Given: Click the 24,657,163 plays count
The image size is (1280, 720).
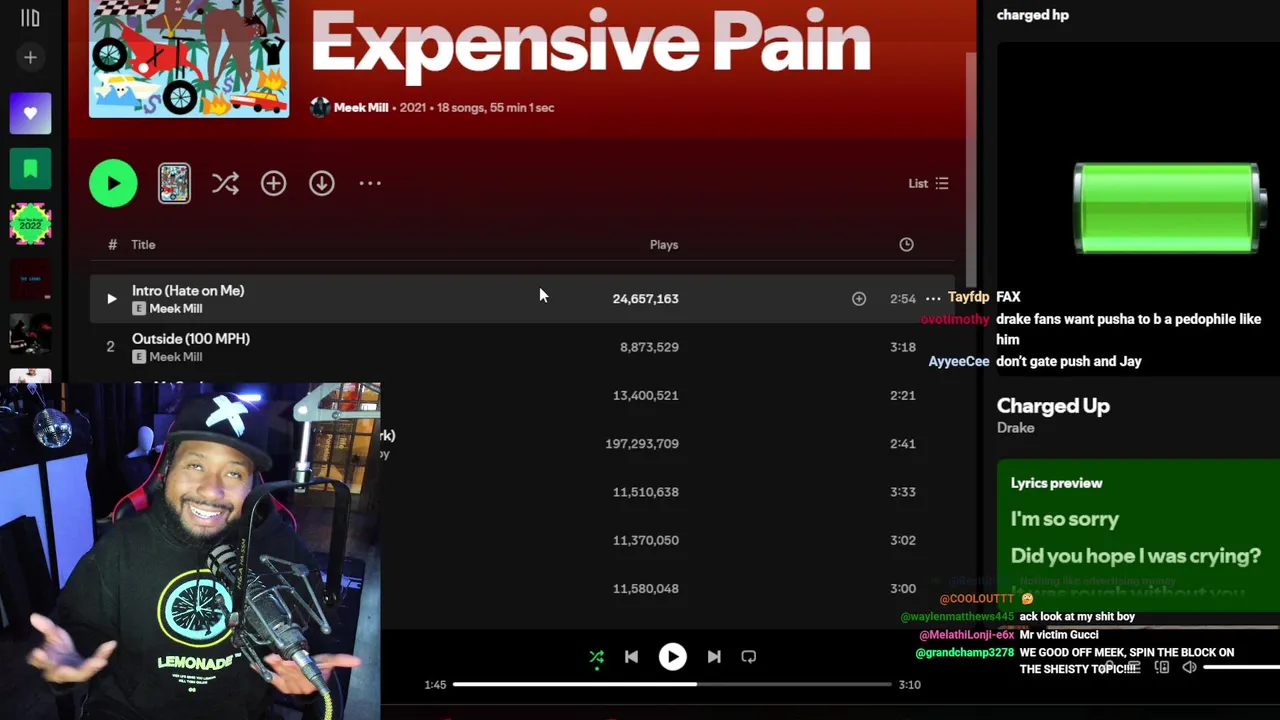Looking at the screenshot, I should [645, 298].
